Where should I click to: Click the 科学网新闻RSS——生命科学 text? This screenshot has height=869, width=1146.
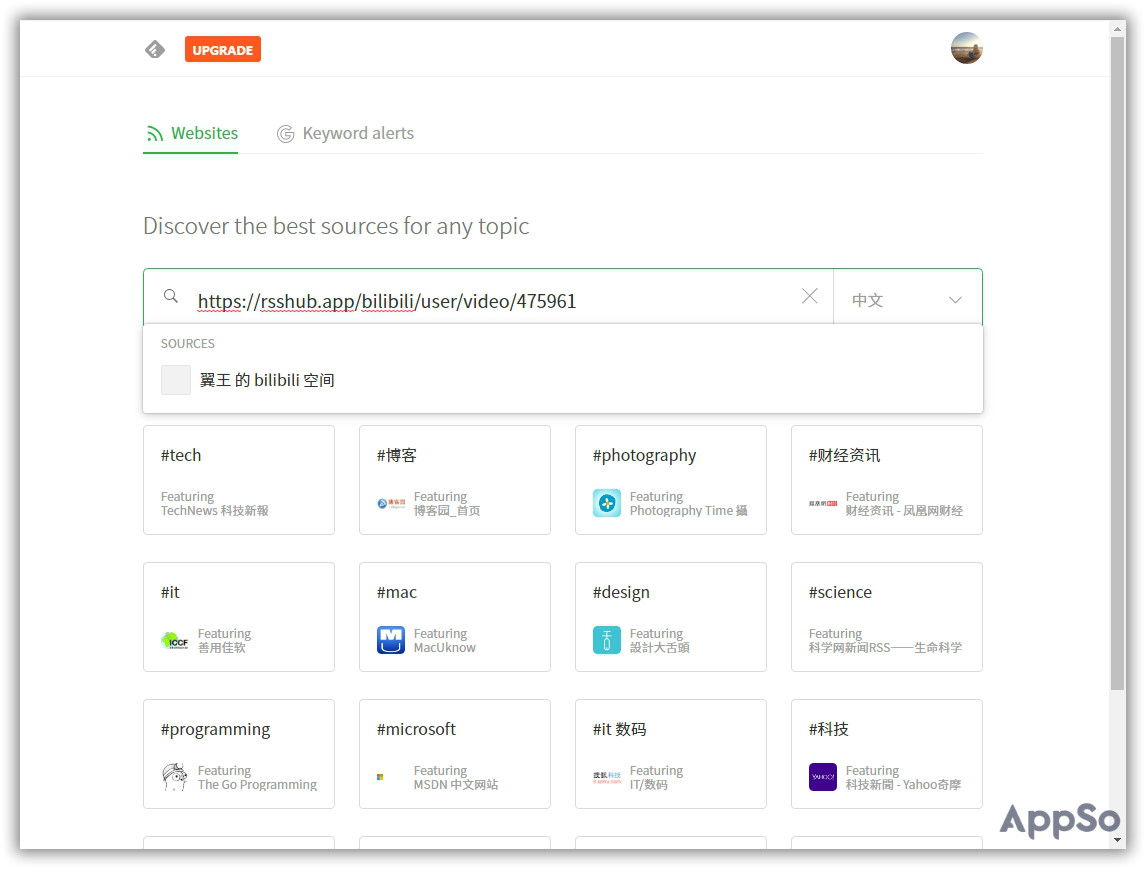click(885, 648)
